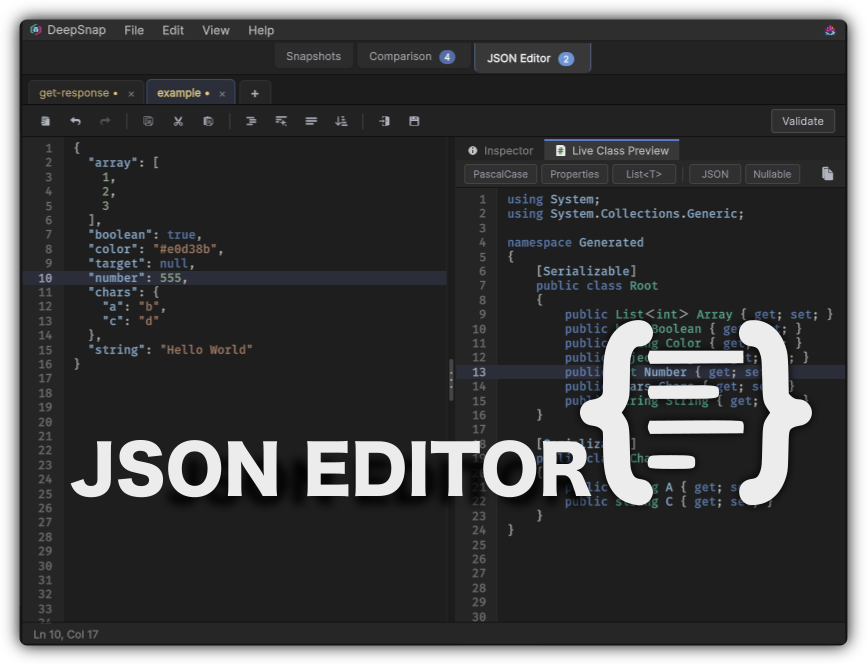
Task: Click status bar Ln 10, Col 17
Action: click(66, 634)
